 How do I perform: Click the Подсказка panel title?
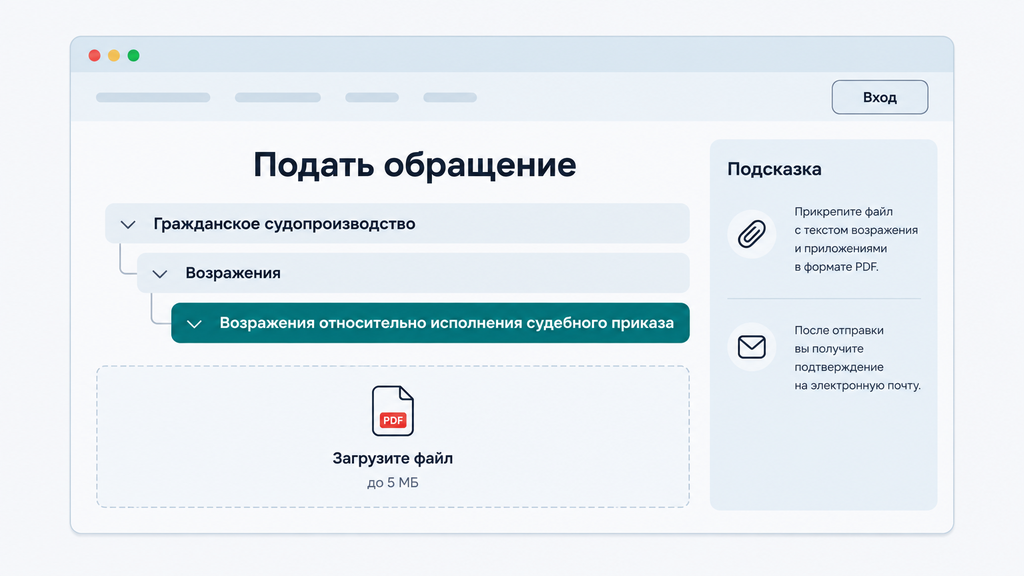click(x=775, y=169)
